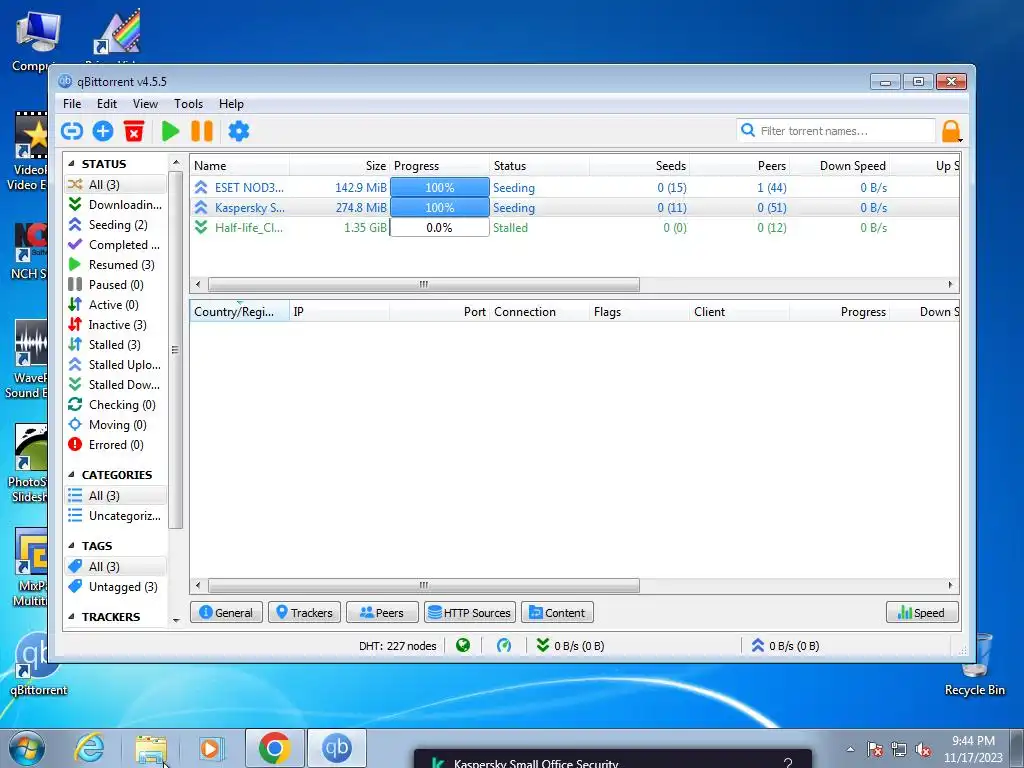Click the Add torrent file plus icon
Screen dimensions: 1024x768
point(103,131)
